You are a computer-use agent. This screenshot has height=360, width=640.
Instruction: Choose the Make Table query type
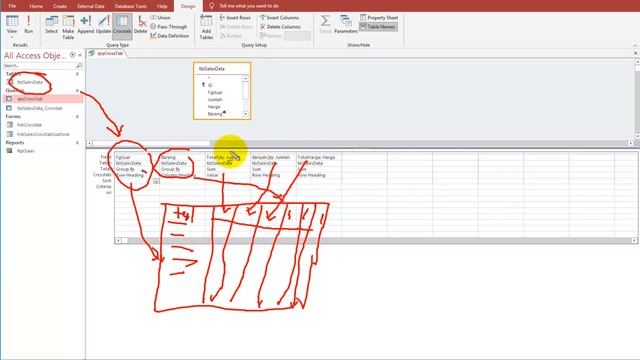point(68,27)
